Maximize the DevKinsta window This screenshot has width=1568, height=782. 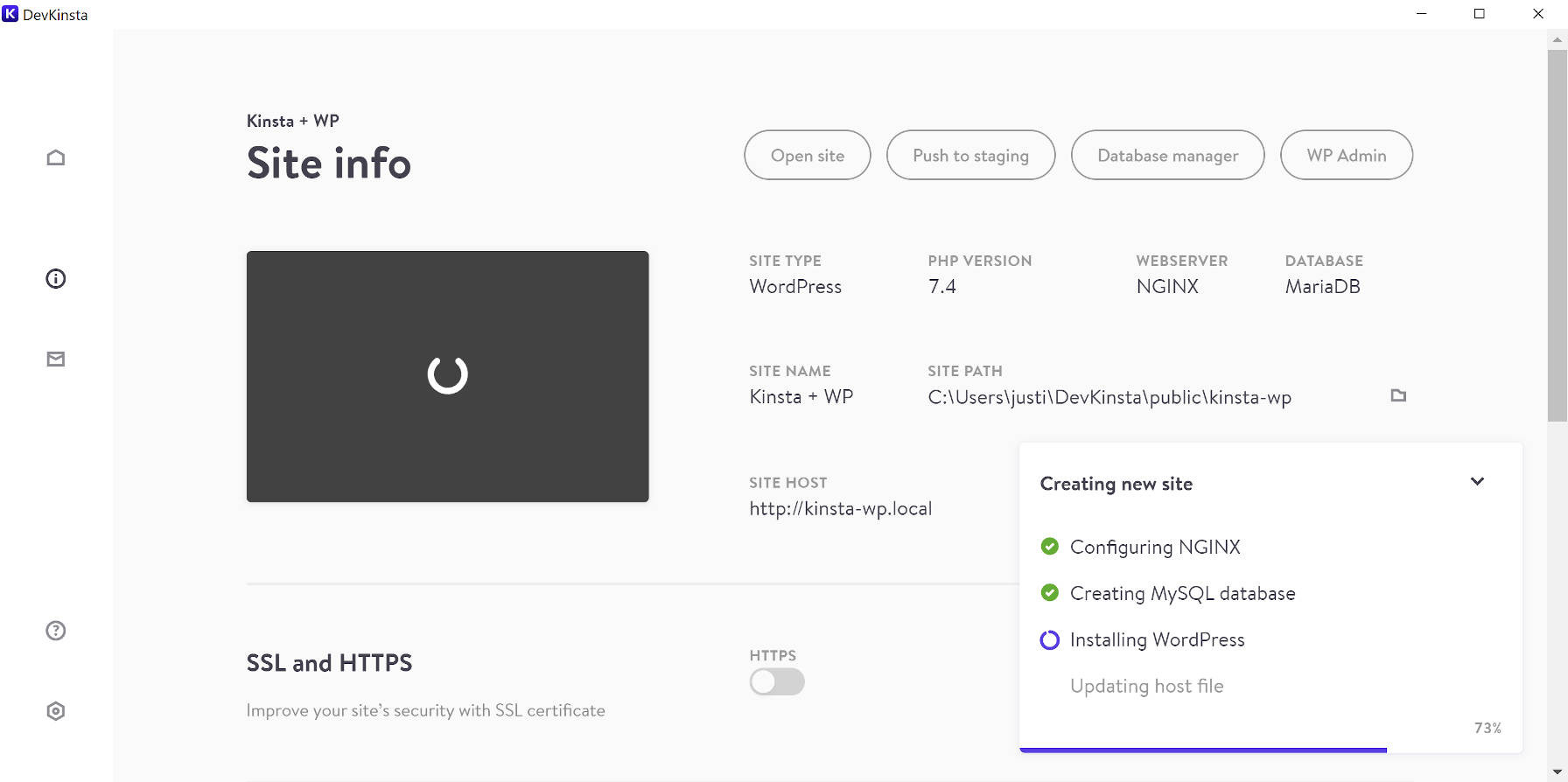[1480, 14]
